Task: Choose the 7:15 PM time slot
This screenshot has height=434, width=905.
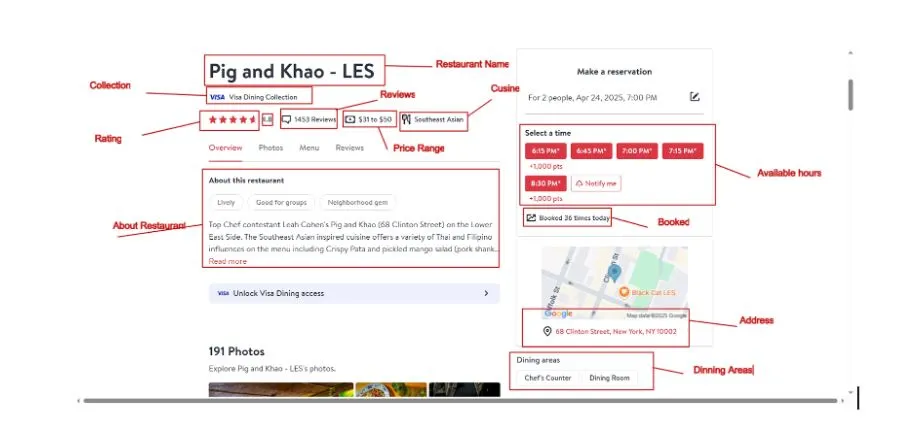Action: coord(683,151)
